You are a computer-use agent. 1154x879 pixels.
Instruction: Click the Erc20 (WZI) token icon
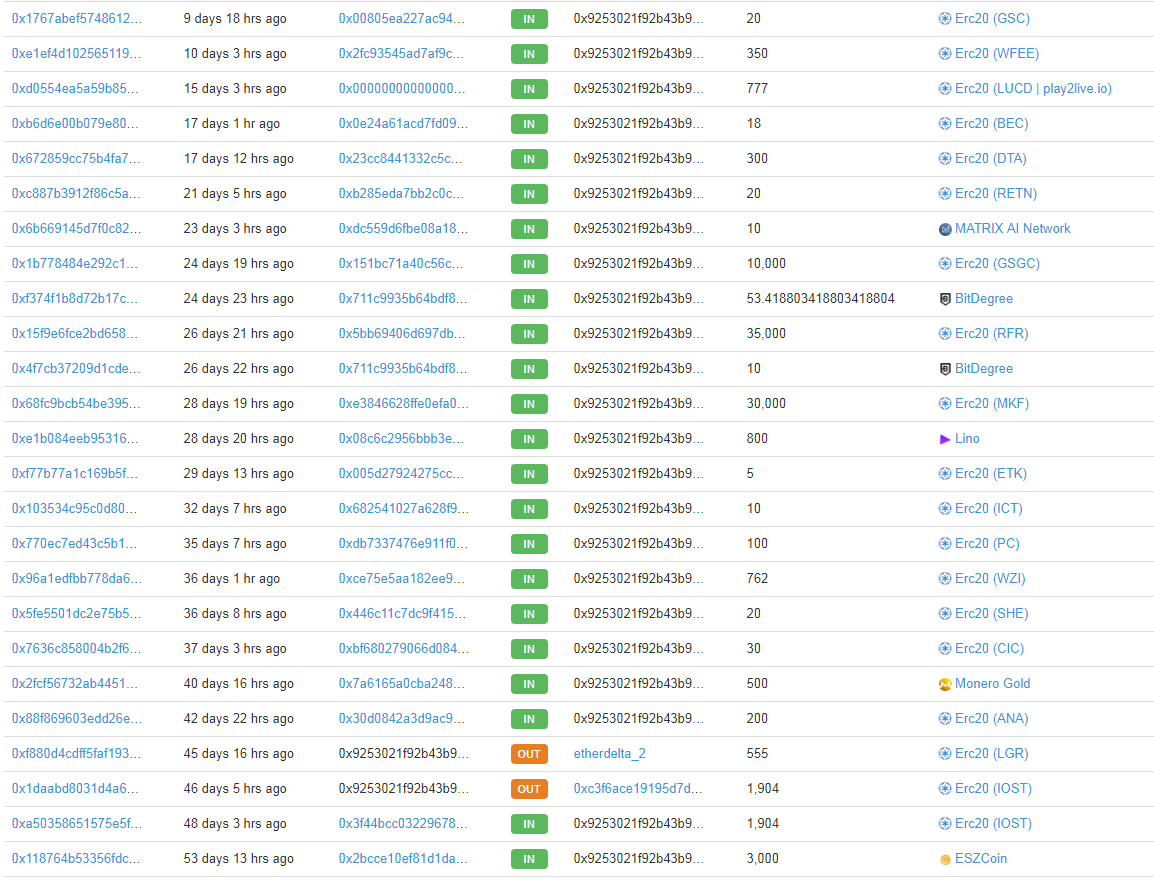click(x=945, y=579)
